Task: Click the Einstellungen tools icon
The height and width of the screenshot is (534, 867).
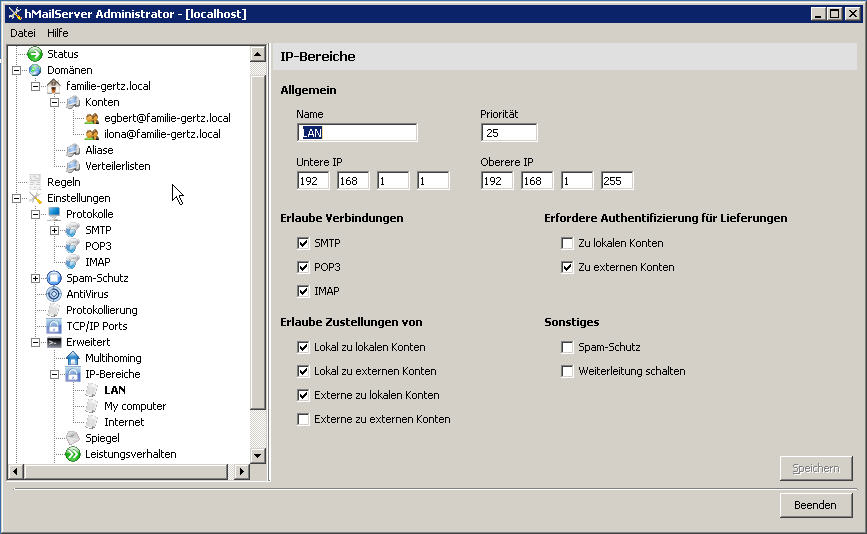Action: (x=35, y=198)
